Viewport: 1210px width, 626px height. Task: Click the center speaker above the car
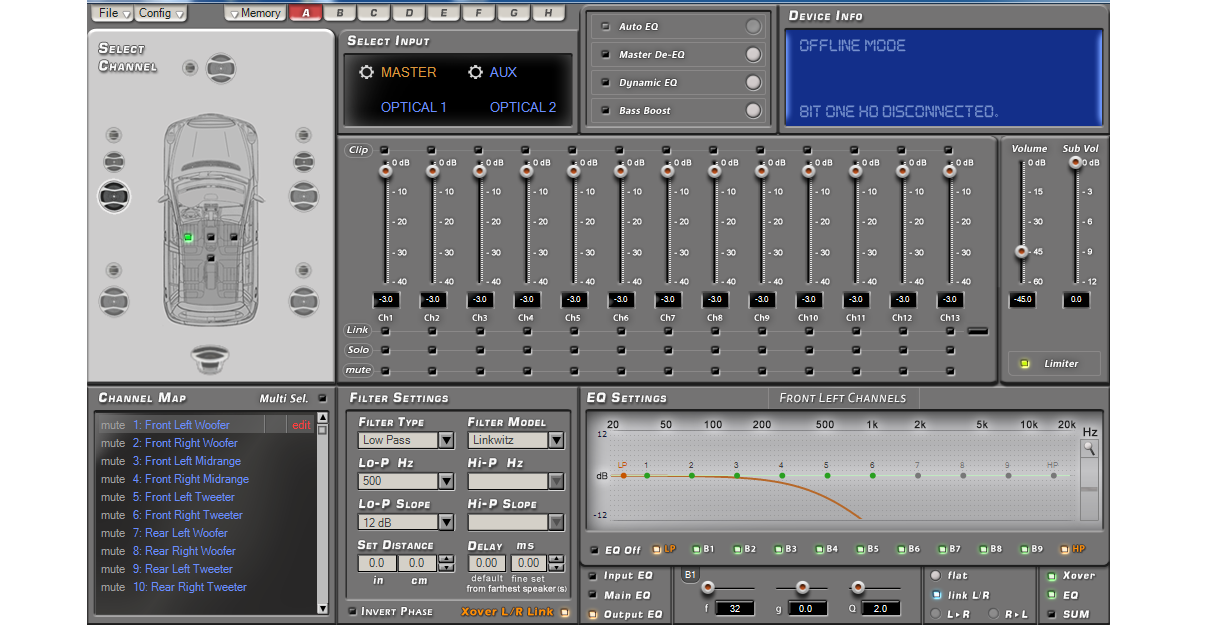[x=220, y=69]
